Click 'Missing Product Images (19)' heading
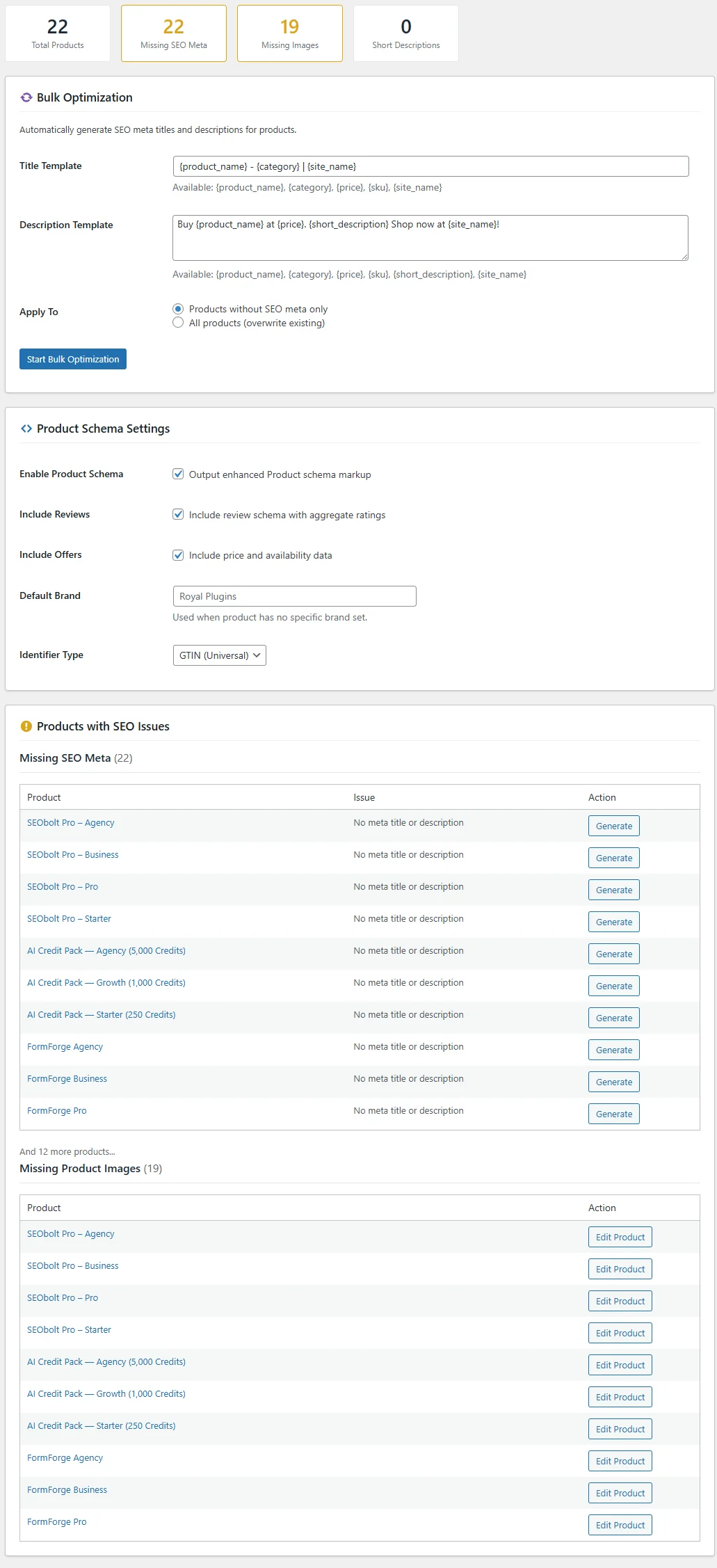Image resolution: width=717 pixels, height=1568 pixels. click(x=91, y=1169)
